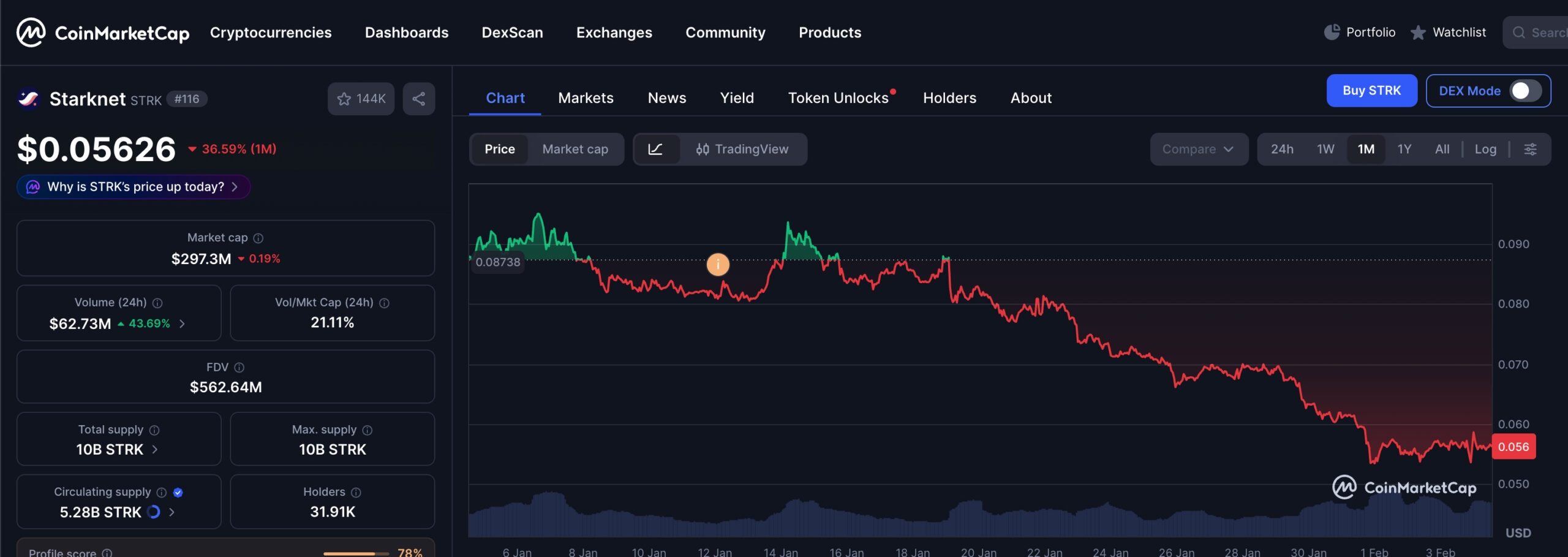Switch to TradingView candlestick chart
This screenshot has height=557, width=1568.
click(742, 149)
